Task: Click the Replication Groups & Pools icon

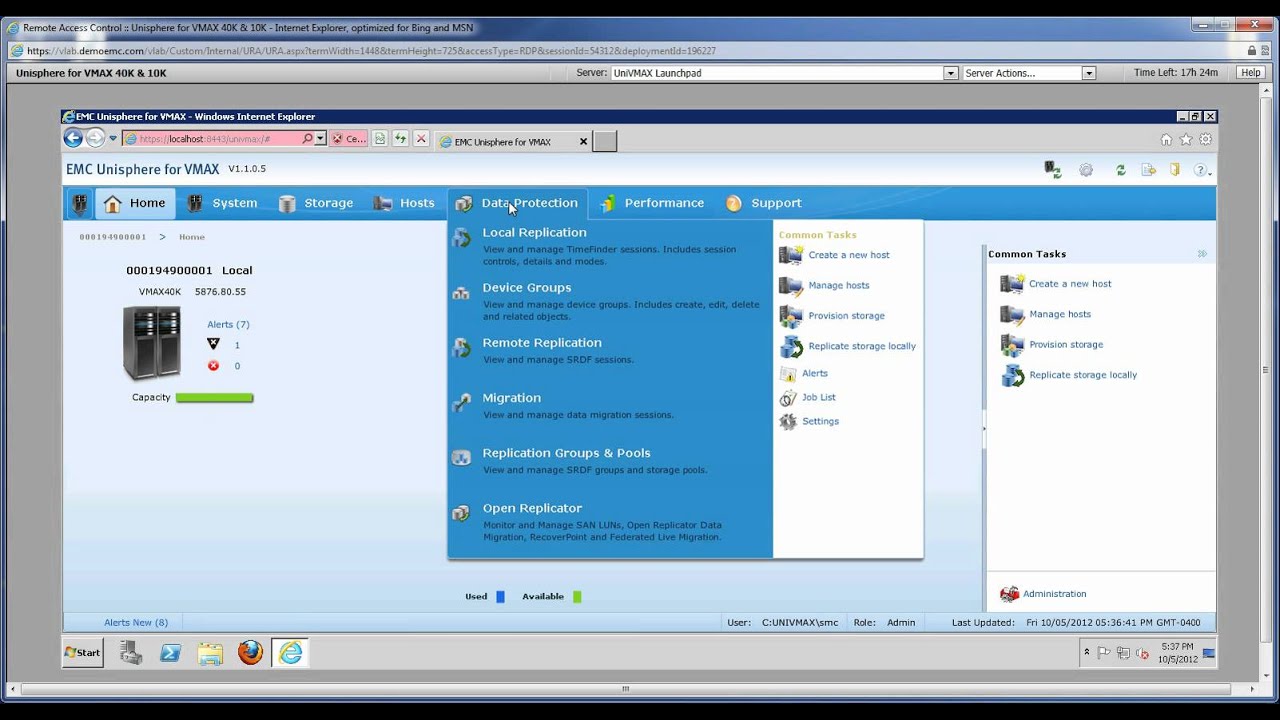Action: (461, 458)
